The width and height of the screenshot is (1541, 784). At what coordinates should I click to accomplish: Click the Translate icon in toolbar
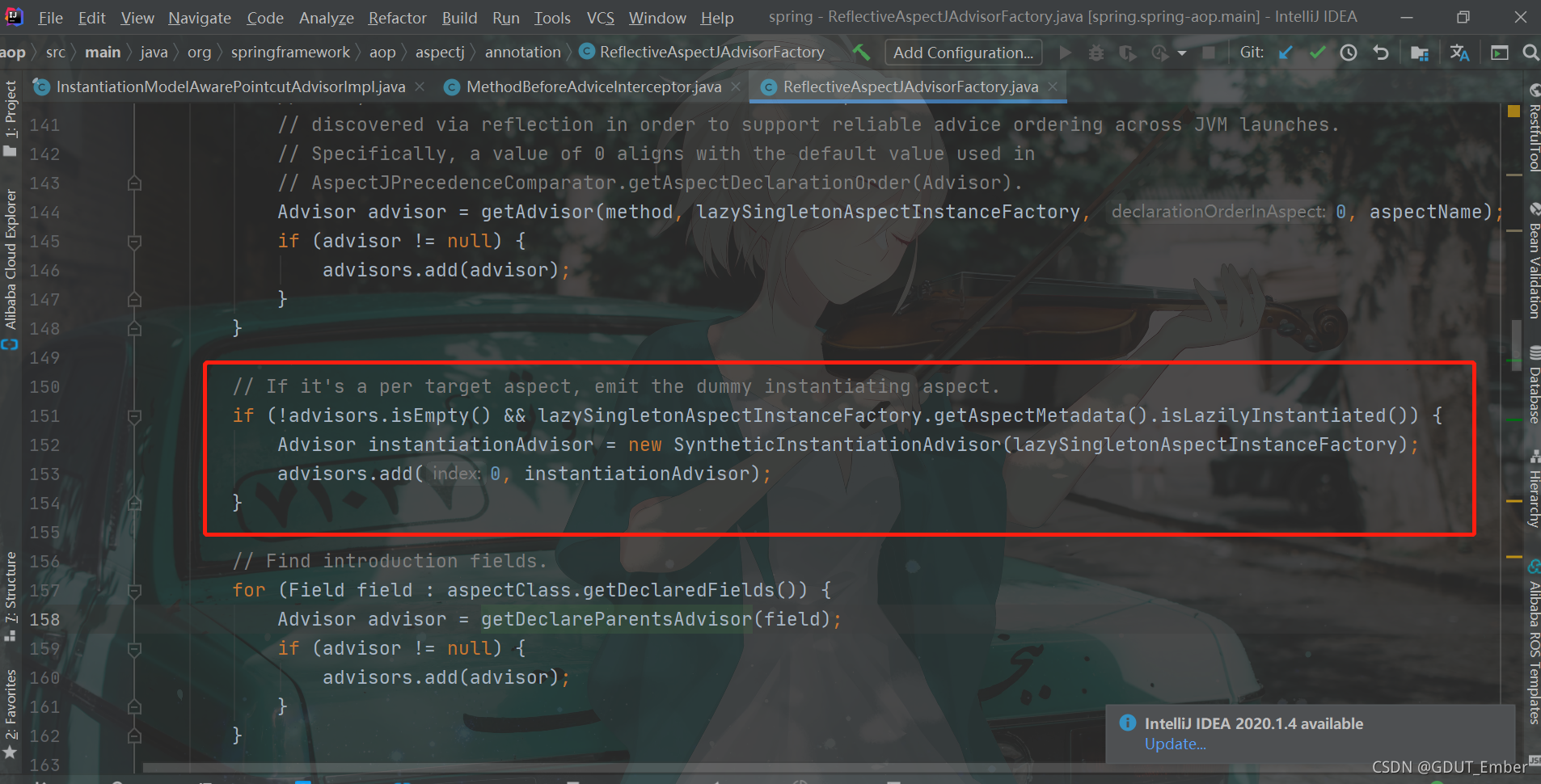(x=1459, y=53)
